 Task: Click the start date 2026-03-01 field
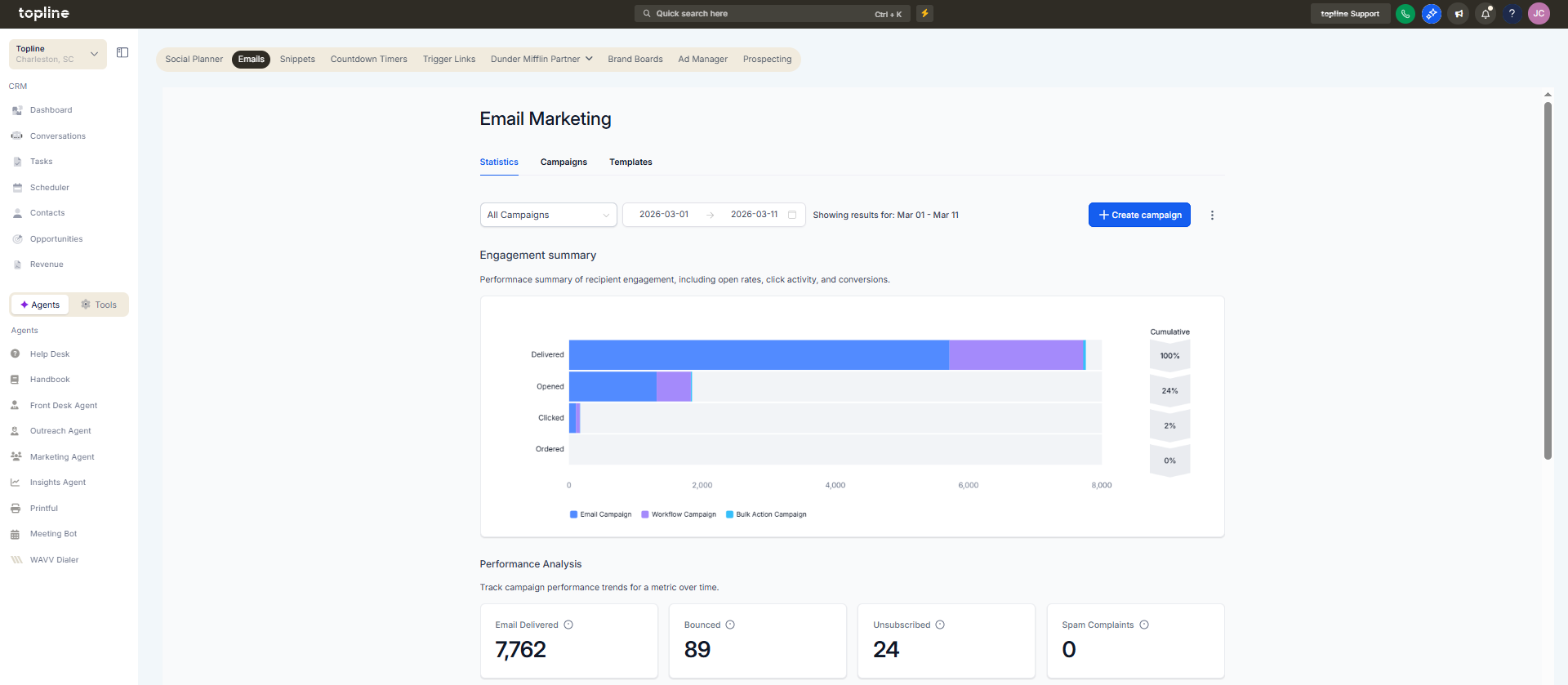(x=663, y=215)
